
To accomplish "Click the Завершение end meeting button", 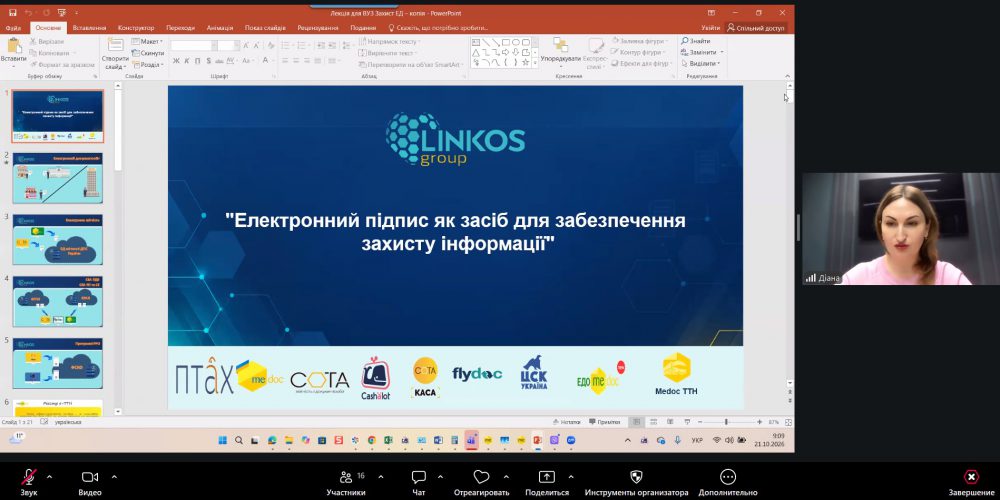I will (x=971, y=483).
